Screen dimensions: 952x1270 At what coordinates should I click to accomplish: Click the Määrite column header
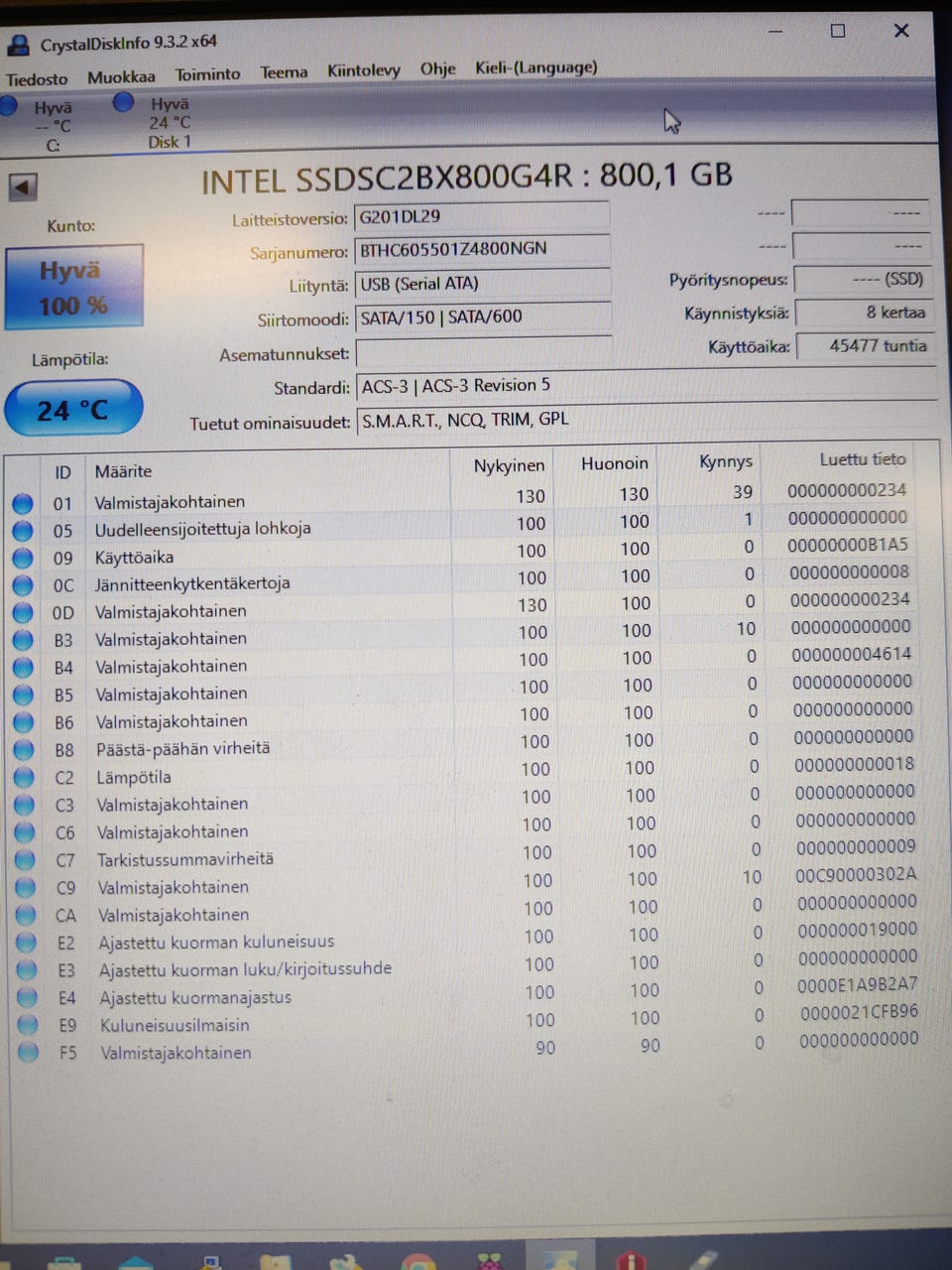pos(123,471)
